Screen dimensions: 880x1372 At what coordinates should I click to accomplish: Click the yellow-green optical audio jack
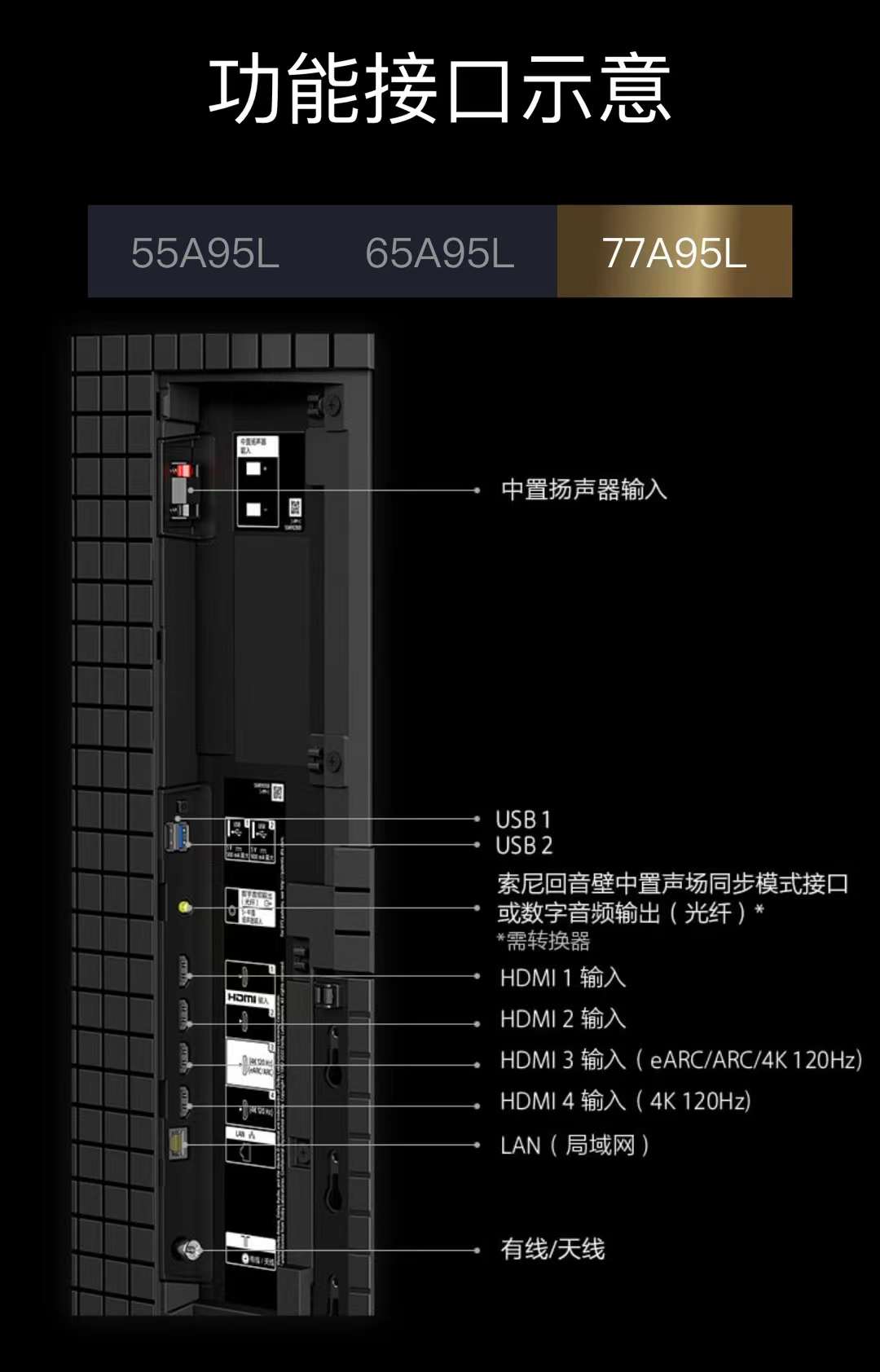point(185,907)
